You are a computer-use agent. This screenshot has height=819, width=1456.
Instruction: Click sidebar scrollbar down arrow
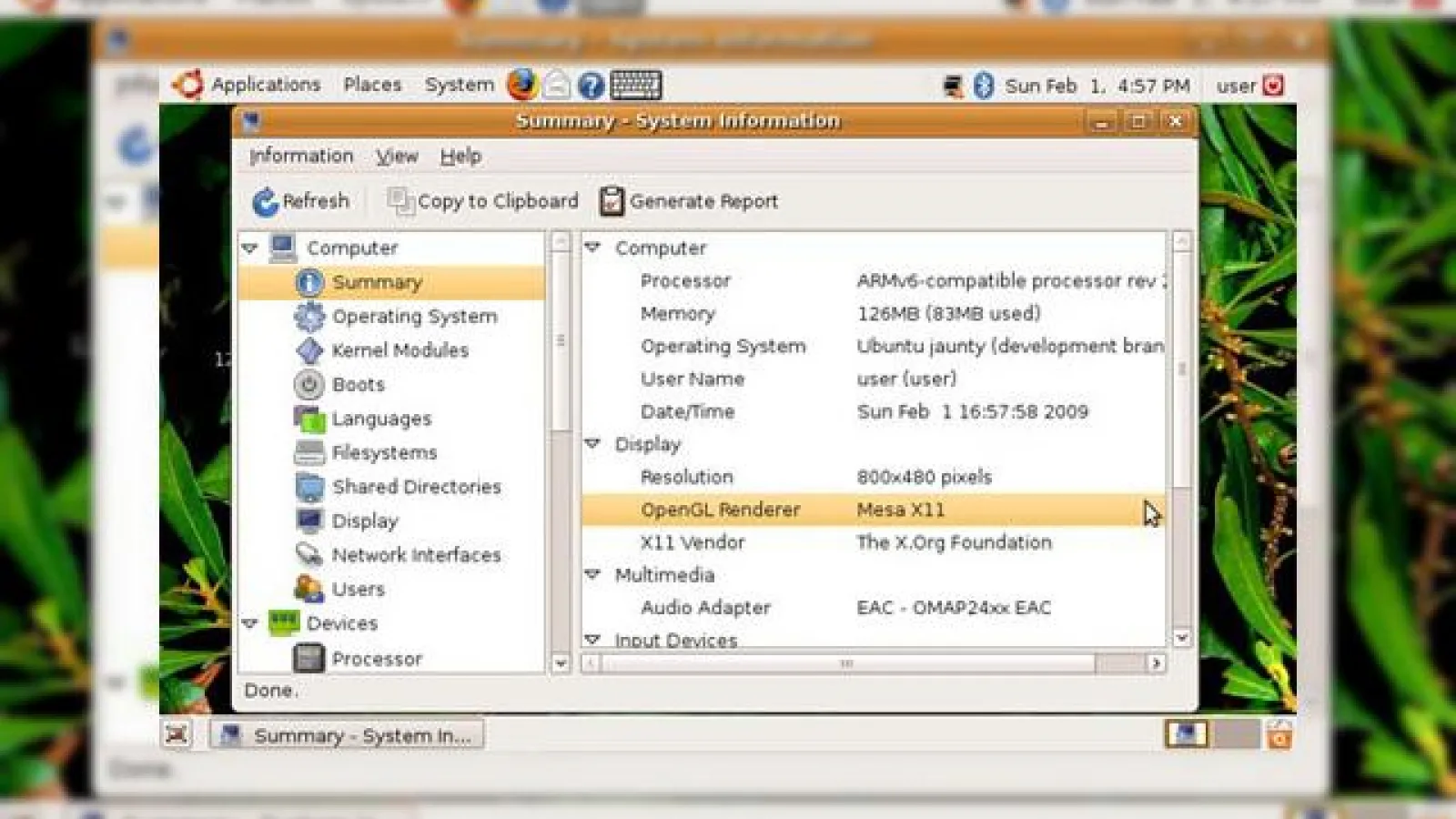click(561, 663)
